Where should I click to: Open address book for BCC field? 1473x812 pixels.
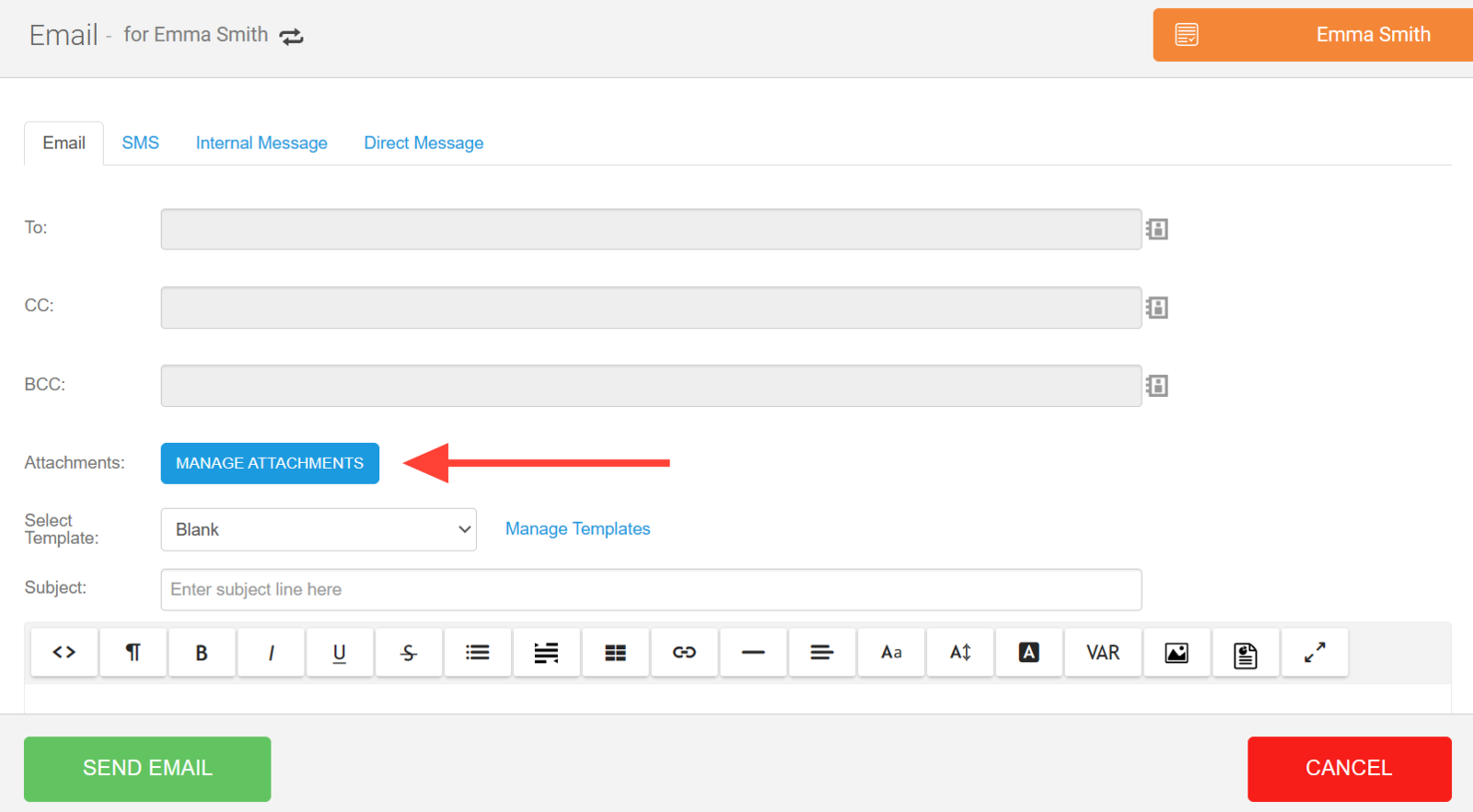point(1157,386)
